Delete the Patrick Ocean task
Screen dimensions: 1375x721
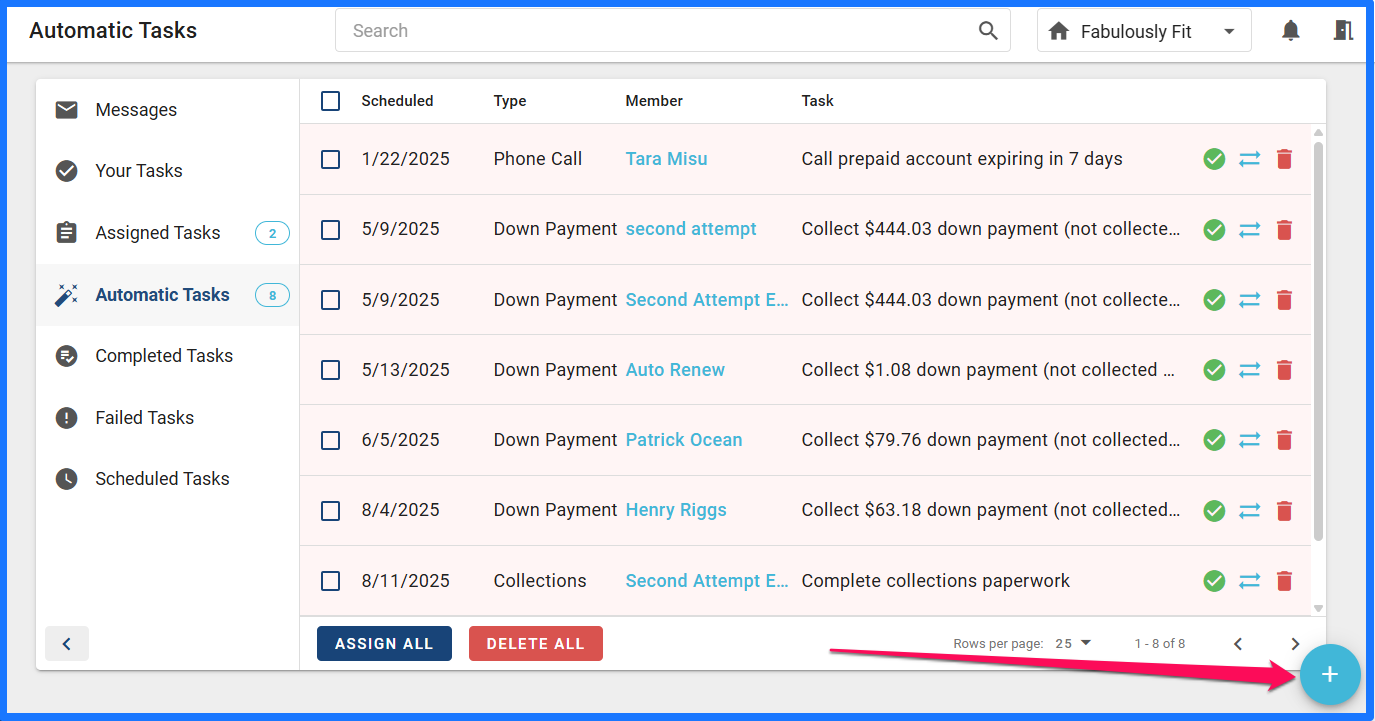[x=1285, y=440]
